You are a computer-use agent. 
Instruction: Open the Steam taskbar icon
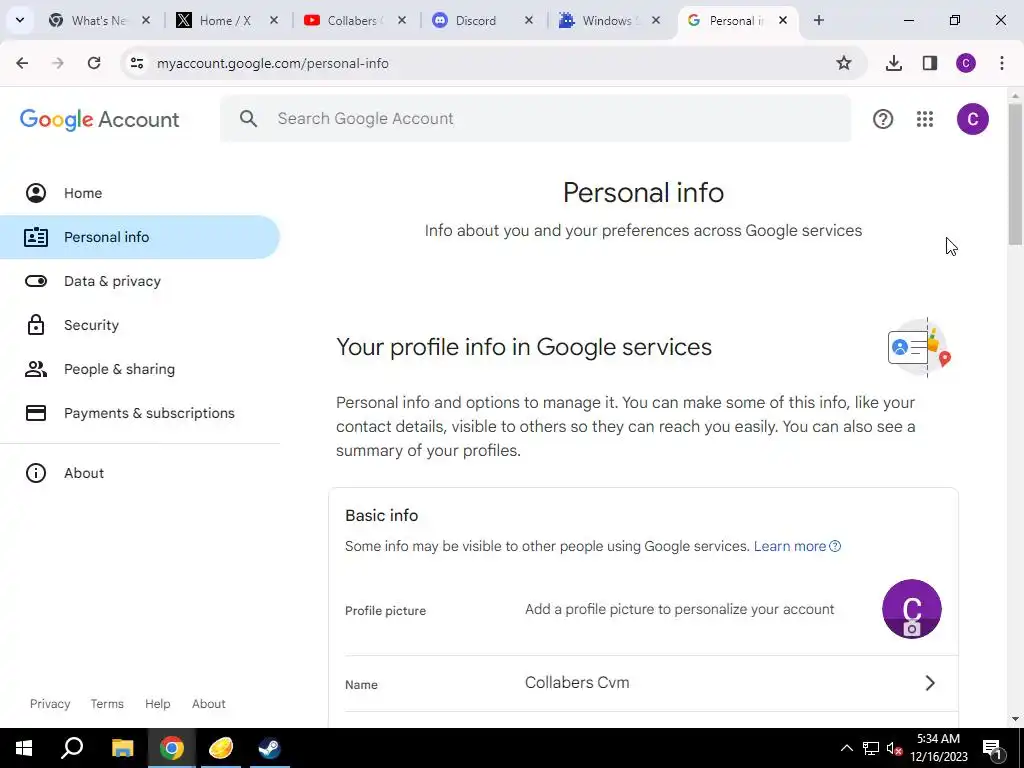269,748
